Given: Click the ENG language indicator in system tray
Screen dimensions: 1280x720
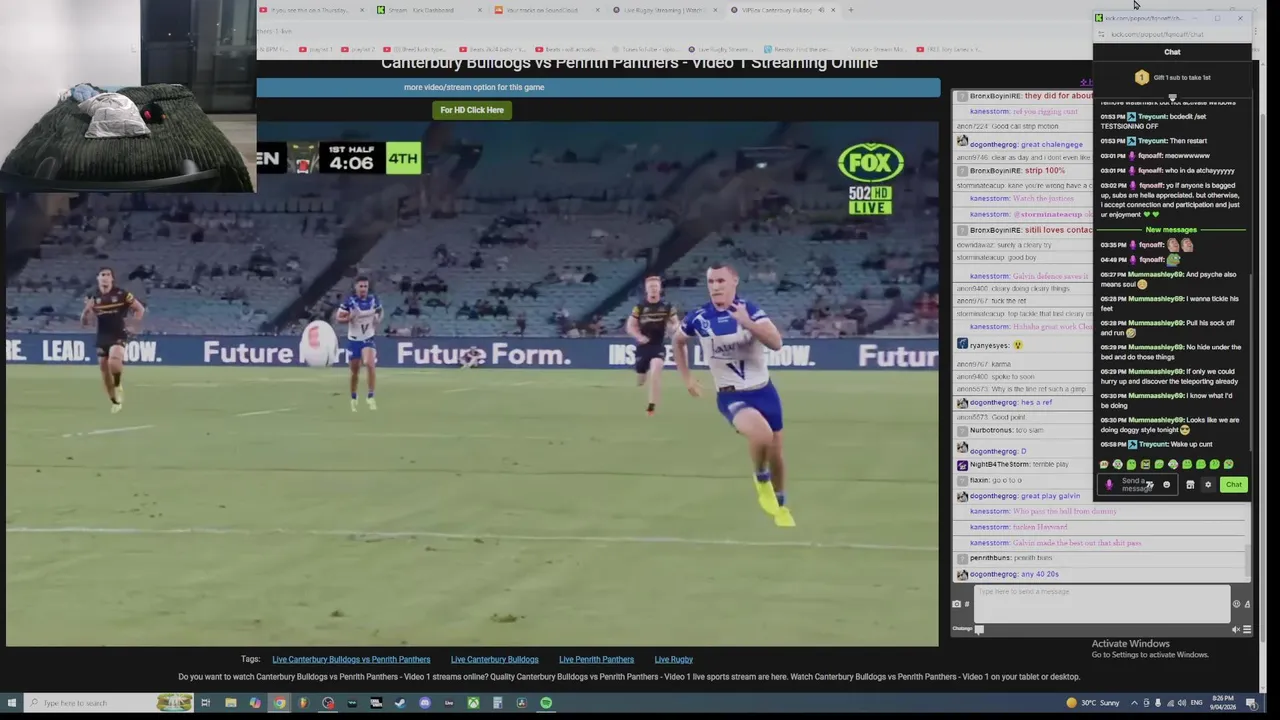Looking at the screenshot, I should tap(1196, 703).
